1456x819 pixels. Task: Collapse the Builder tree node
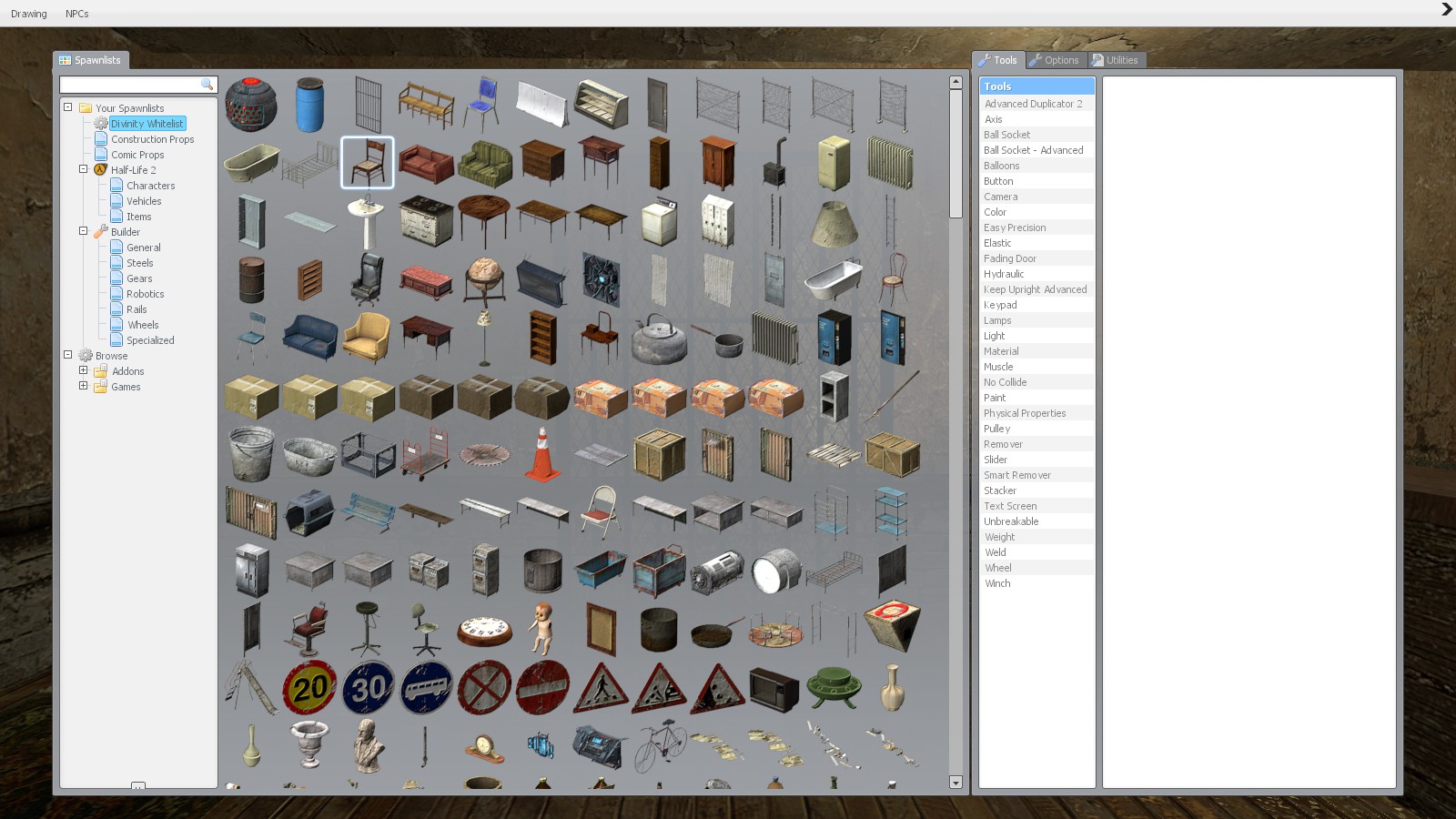(x=83, y=231)
